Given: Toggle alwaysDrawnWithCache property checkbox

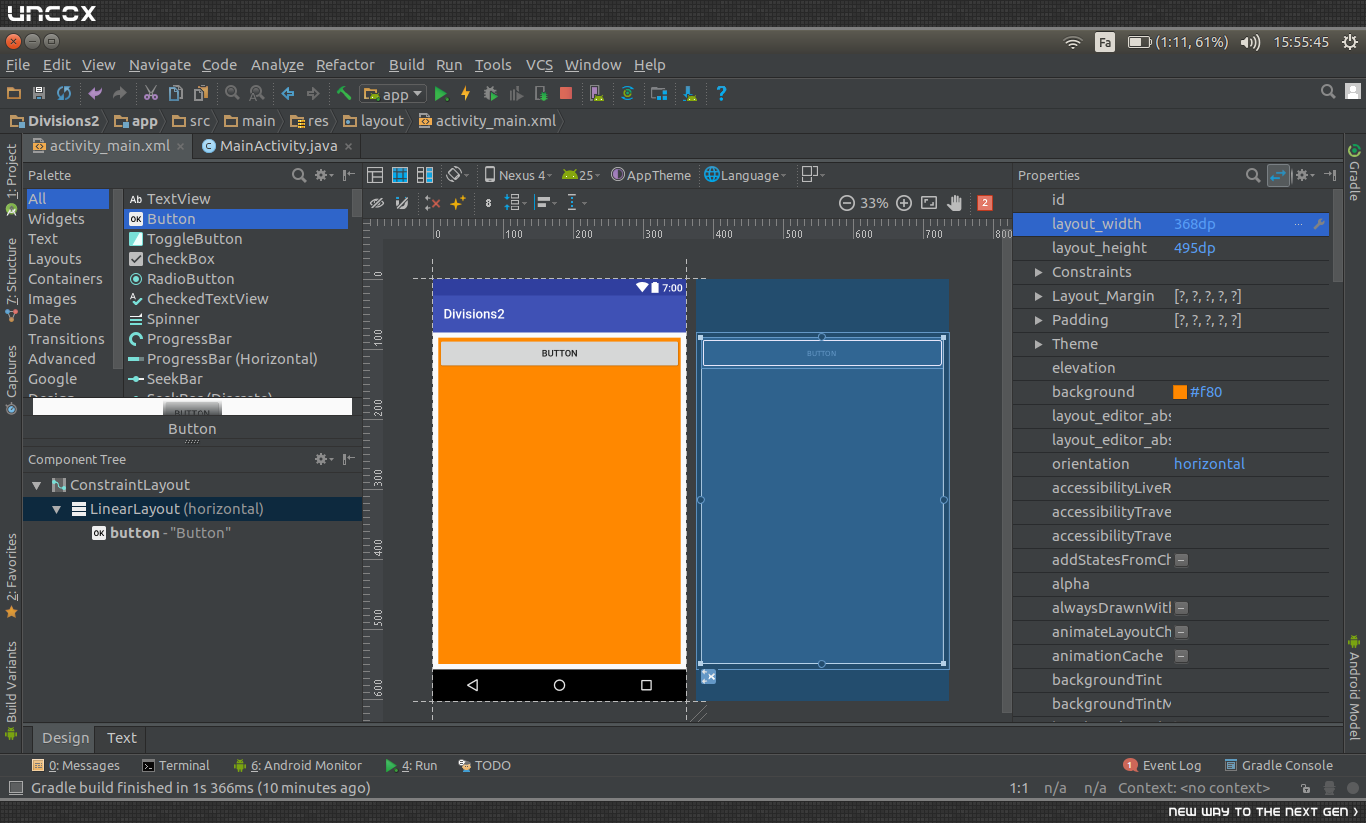Looking at the screenshot, I should click(1181, 608).
